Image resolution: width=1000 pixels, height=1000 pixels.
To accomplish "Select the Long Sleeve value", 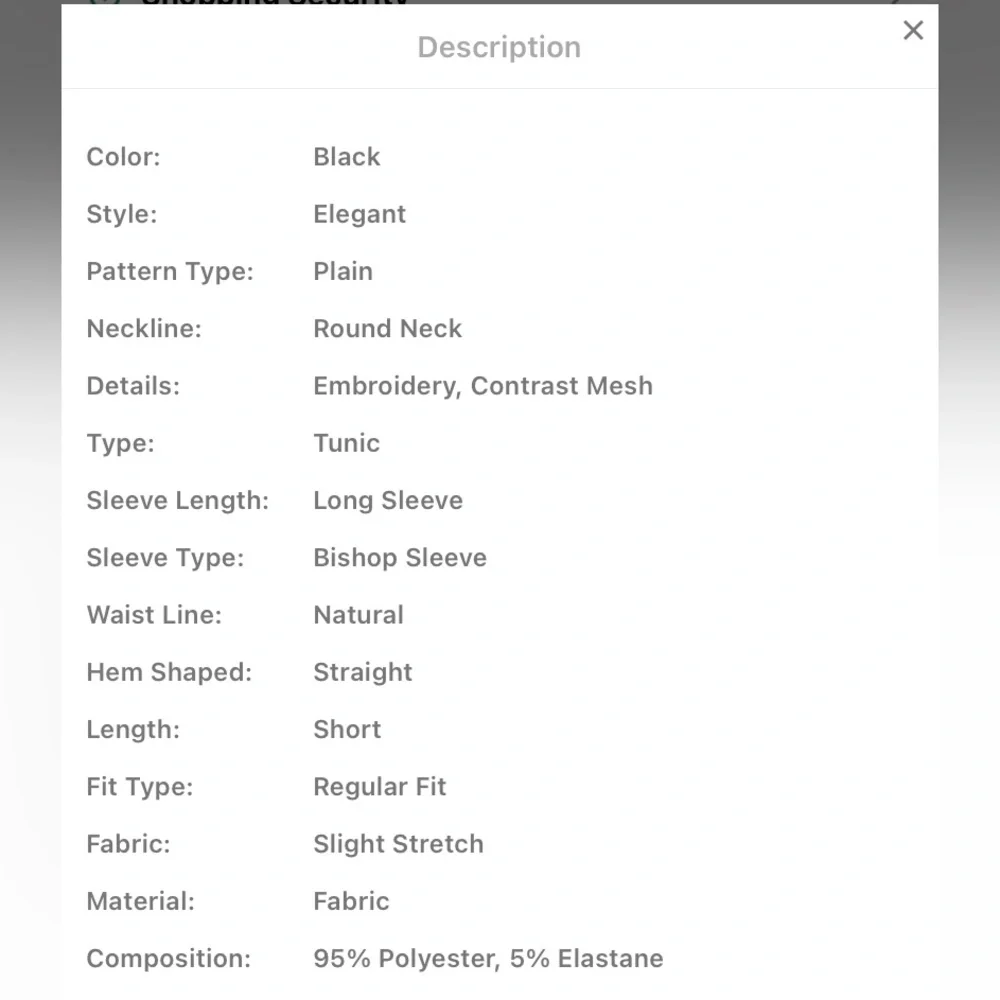I will tap(388, 500).
